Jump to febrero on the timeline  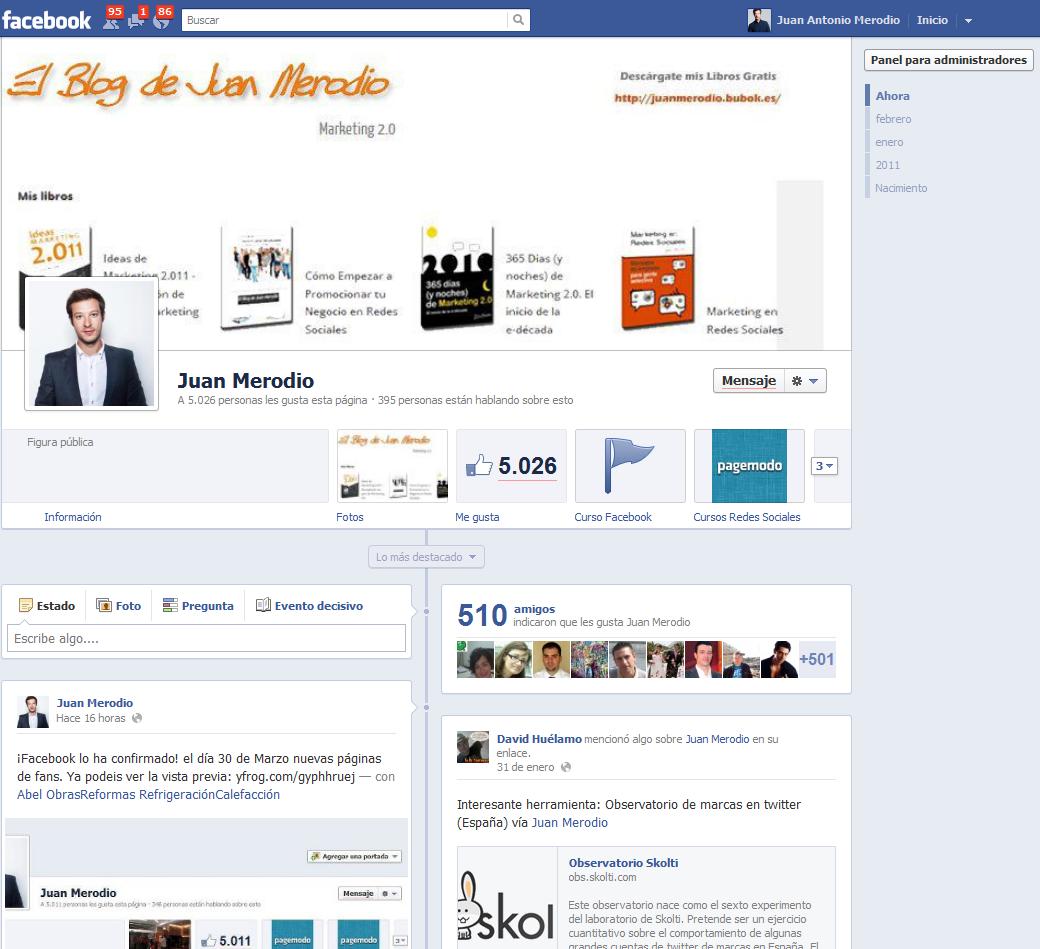[x=893, y=119]
